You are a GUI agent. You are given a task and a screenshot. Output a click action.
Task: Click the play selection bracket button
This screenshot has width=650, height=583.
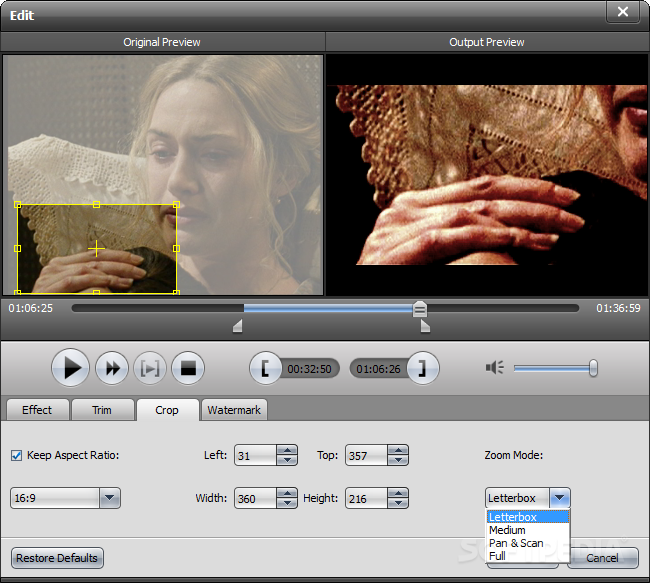click(x=150, y=368)
